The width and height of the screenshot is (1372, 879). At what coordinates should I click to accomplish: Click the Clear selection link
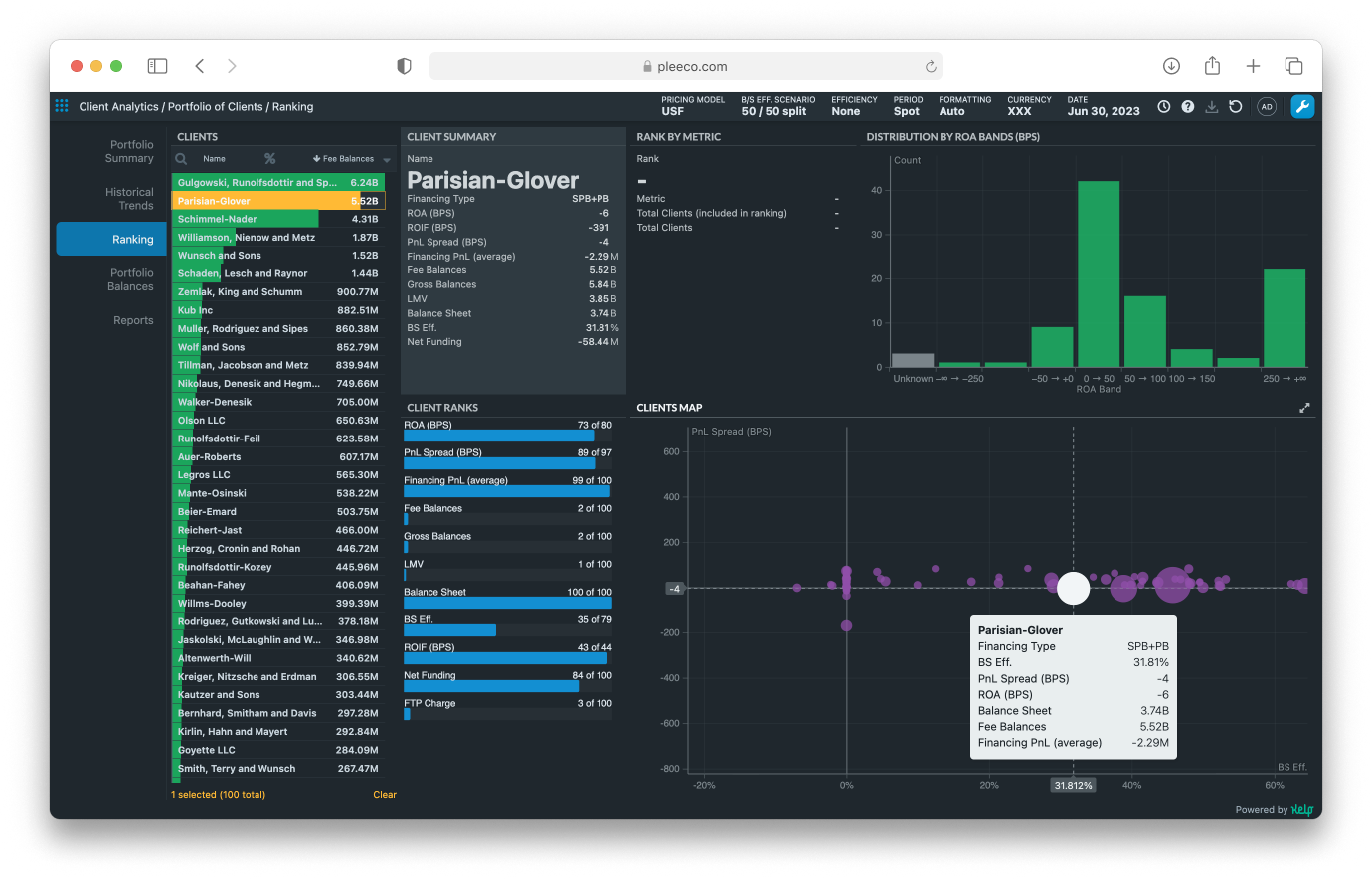384,795
